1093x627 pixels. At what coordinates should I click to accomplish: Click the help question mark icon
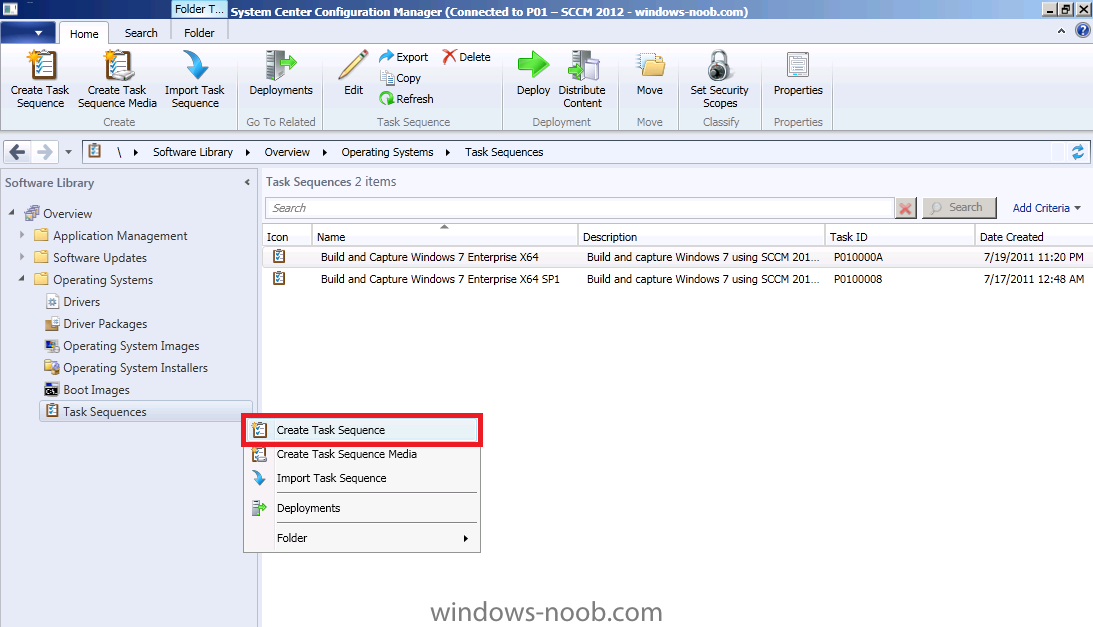click(x=1083, y=31)
